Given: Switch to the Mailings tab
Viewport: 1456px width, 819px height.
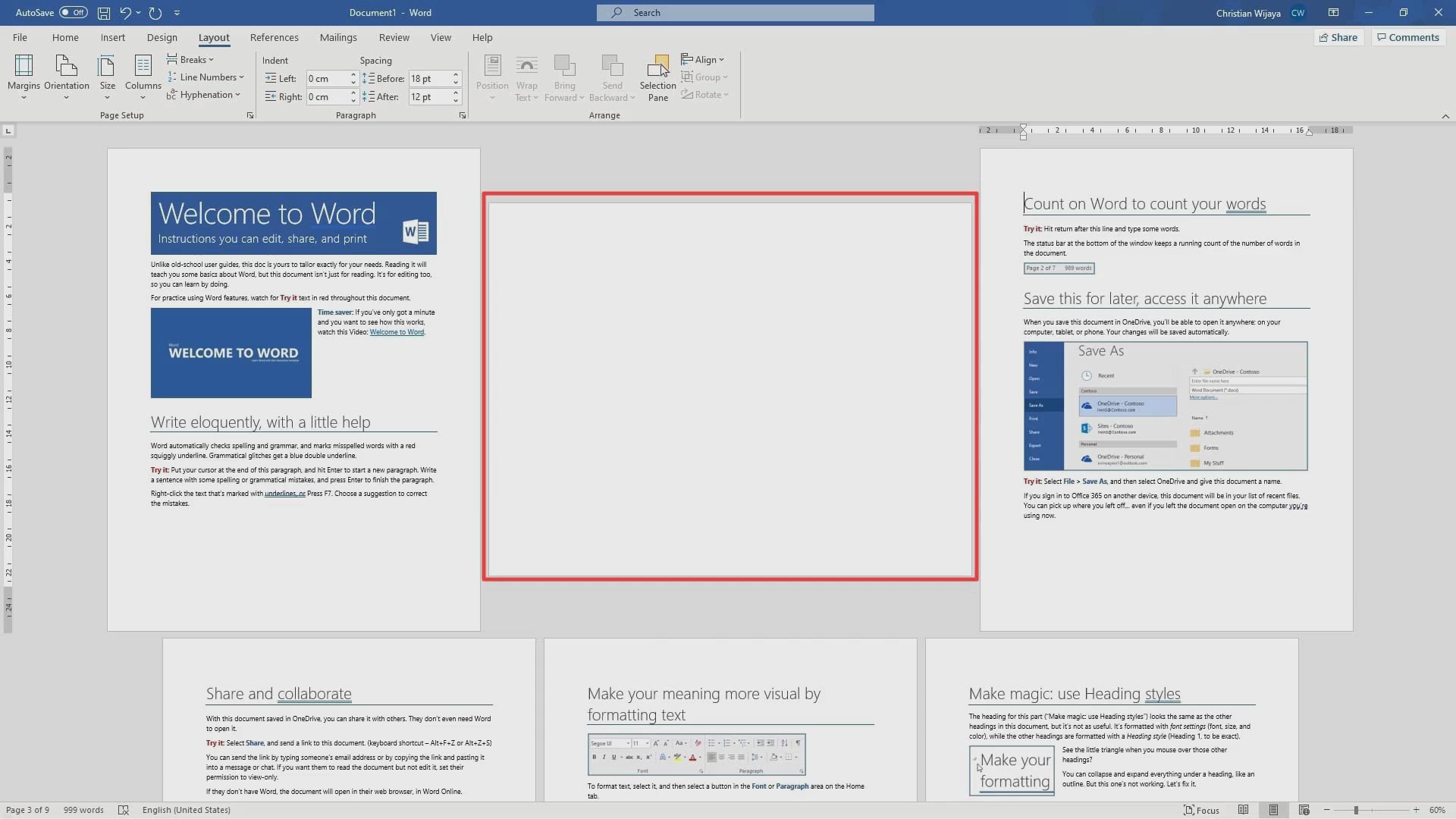Looking at the screenshot, I should pos(338,37).
